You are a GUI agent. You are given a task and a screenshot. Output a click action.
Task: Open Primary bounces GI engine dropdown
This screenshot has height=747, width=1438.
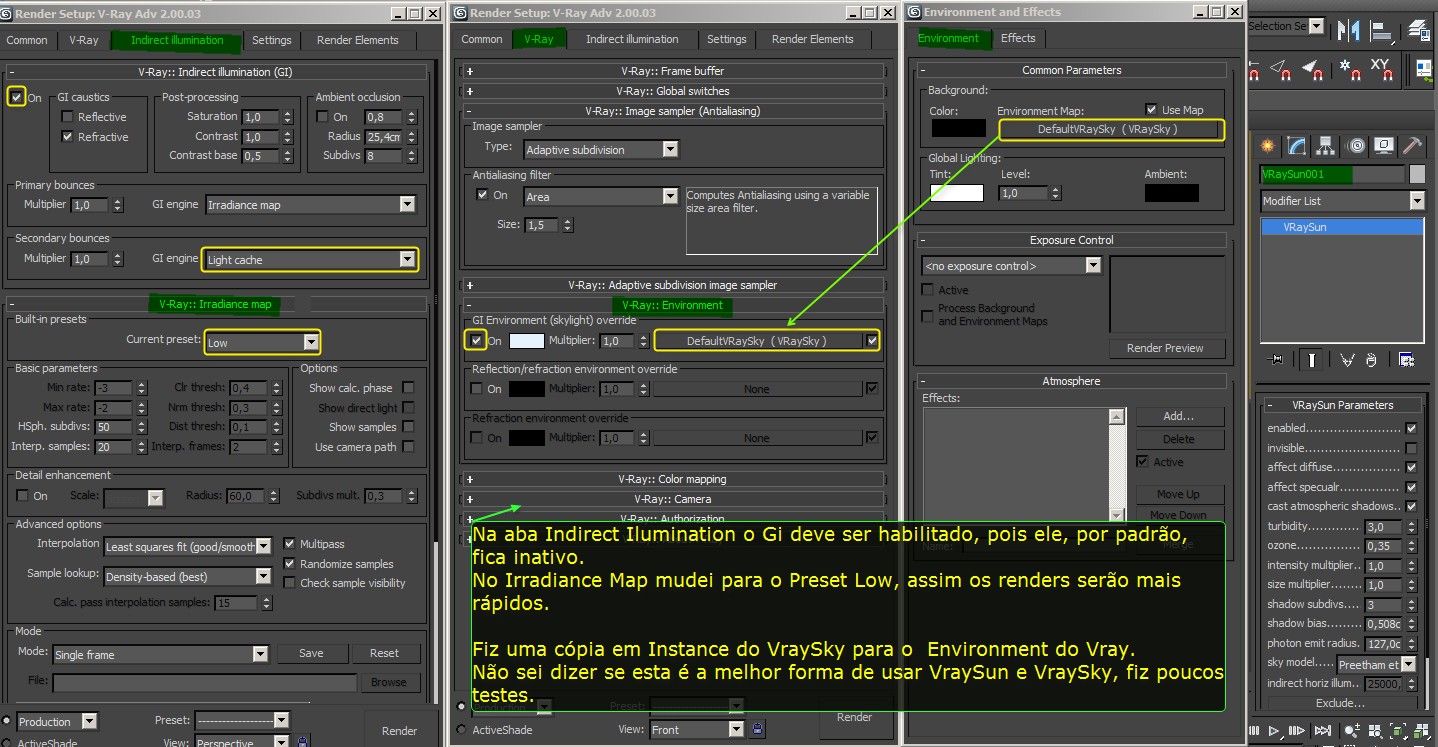click(x=310, y=204)
